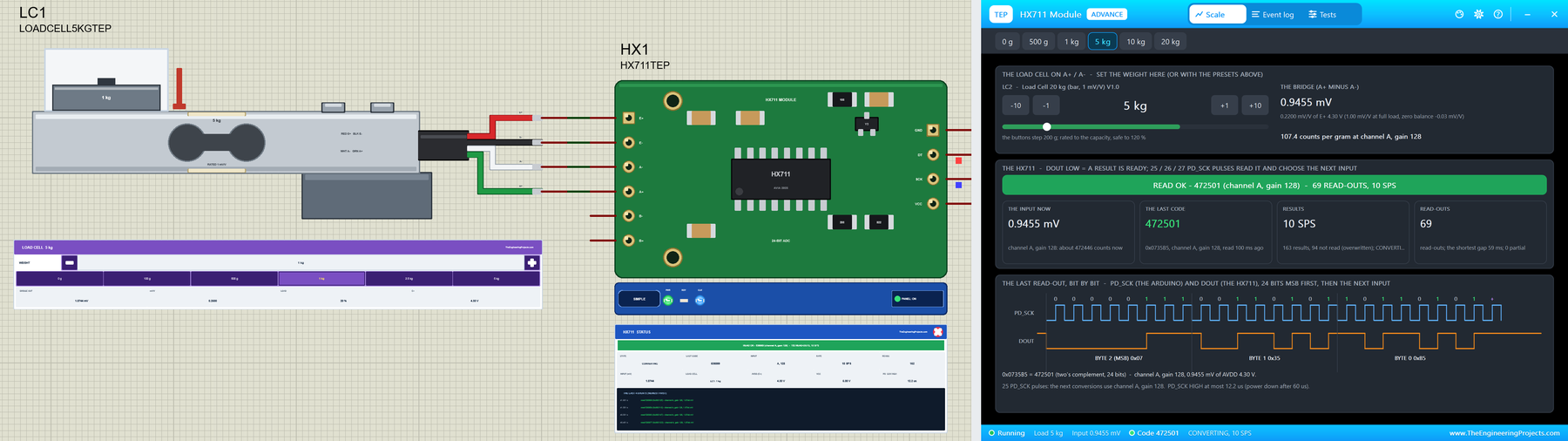Click the BYTE 1 0x35 label

tap(1264, 358)
